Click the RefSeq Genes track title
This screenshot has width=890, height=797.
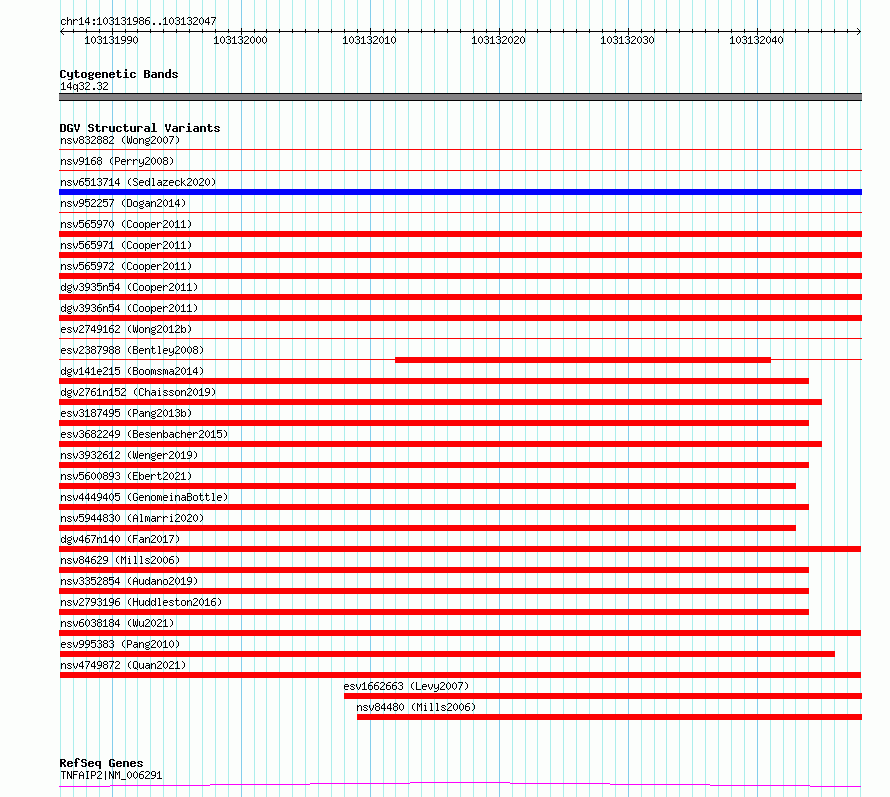tap(101, 763)
